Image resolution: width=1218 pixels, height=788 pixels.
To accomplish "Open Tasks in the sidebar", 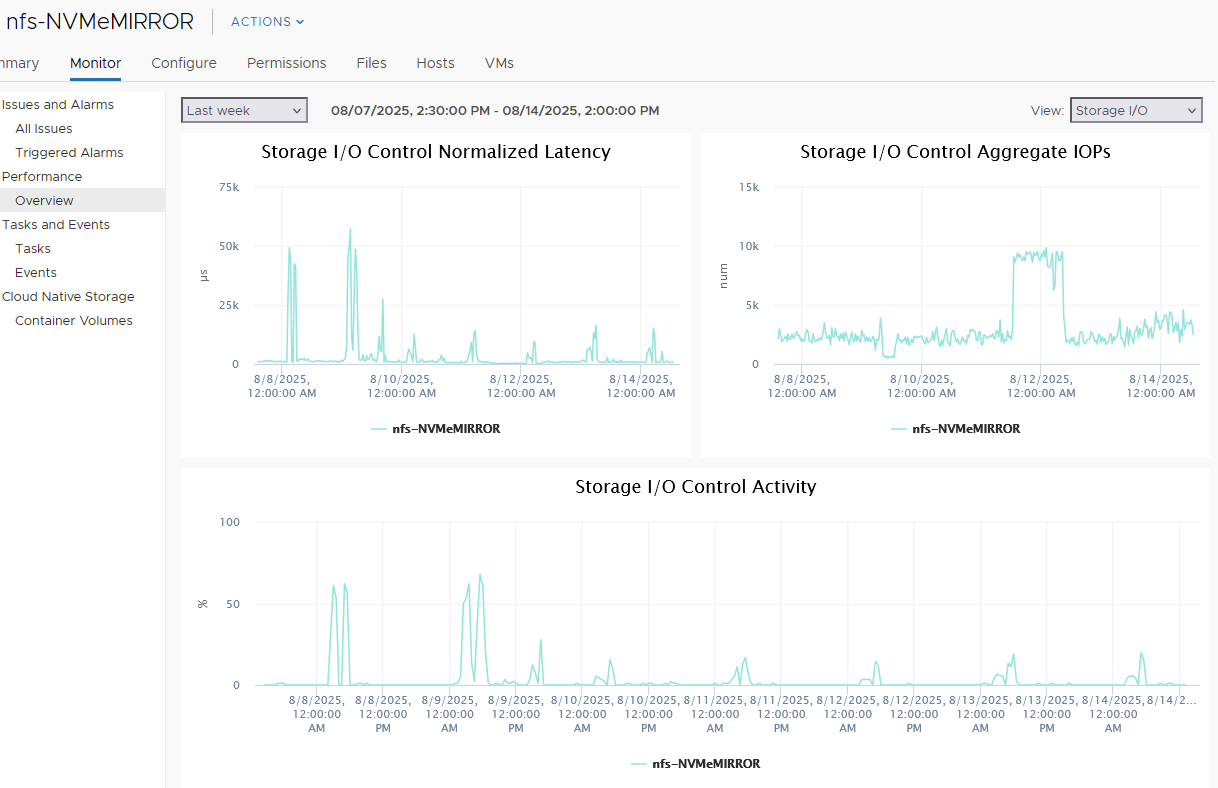I will coord(33,248).
